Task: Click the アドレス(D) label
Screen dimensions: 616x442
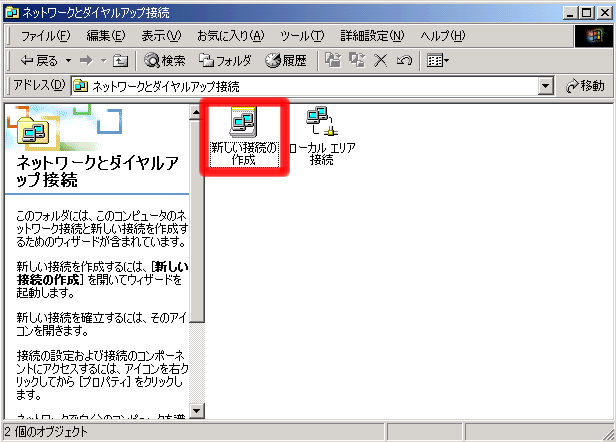Action: click(38, 85)
